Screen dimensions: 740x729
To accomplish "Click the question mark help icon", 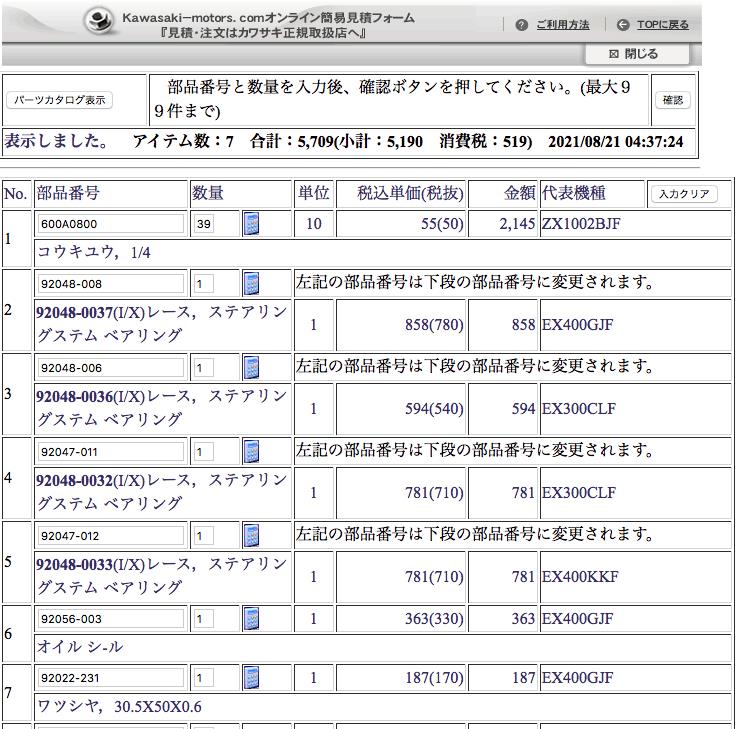I will click(x=521, y=25).
